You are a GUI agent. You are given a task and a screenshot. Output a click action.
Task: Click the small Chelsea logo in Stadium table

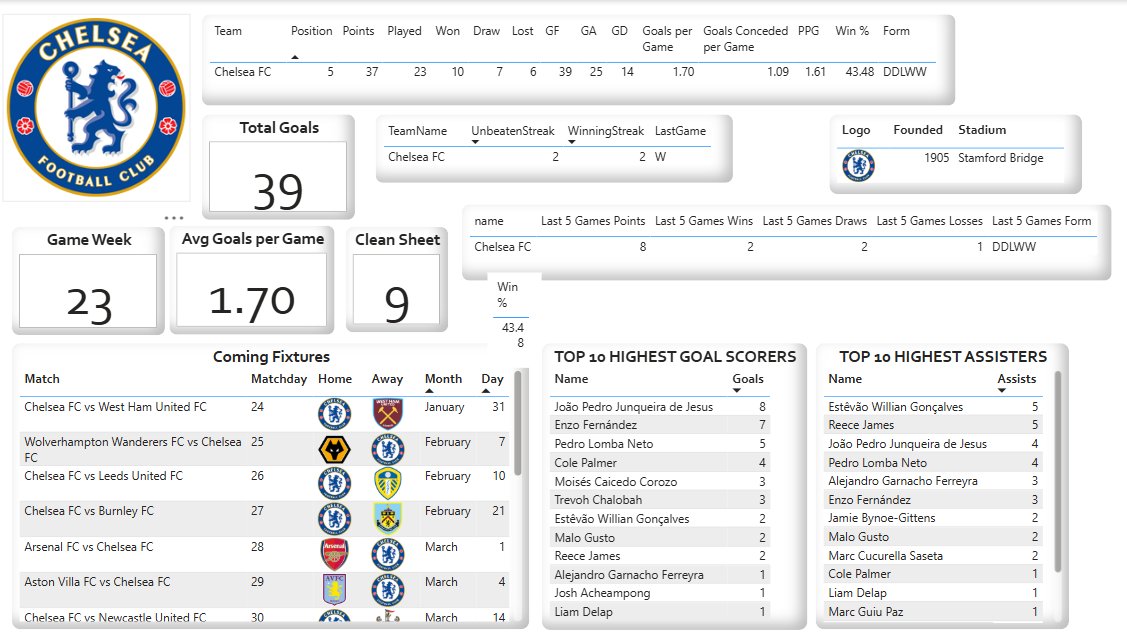pyautogui.click(x=858, y=165)
